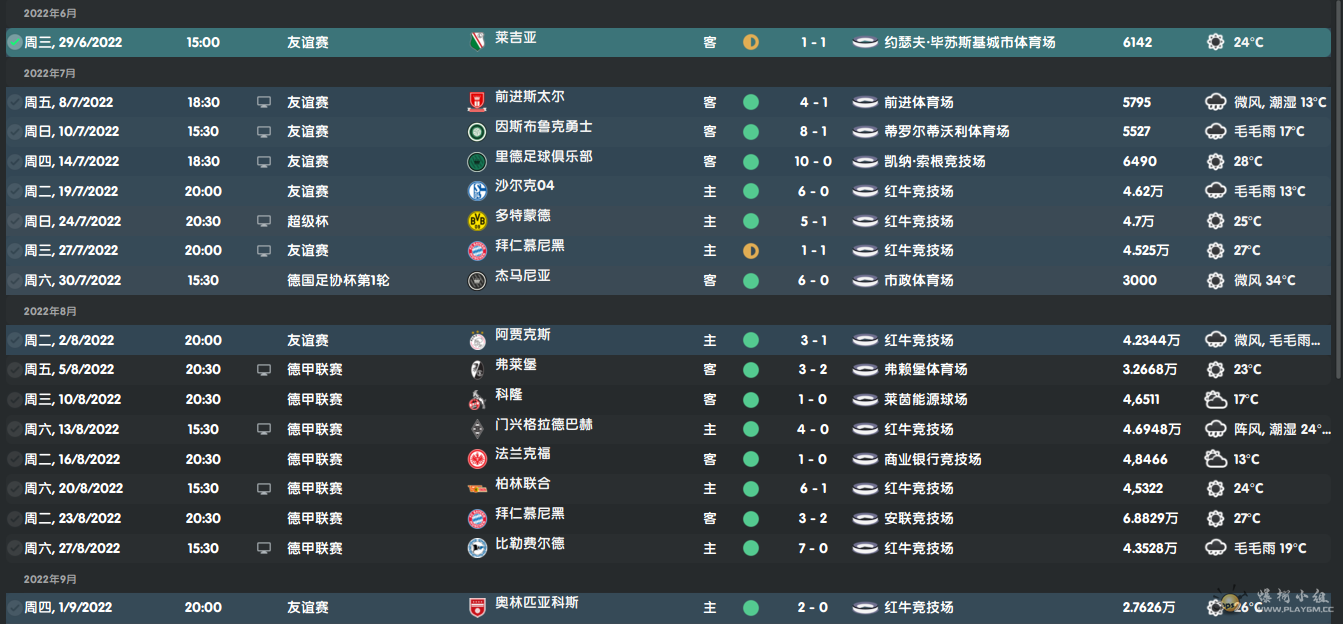1343x624 pixels.
Task: Click weather icon for the 29/6/2022 match
Action: [1215, 42]
